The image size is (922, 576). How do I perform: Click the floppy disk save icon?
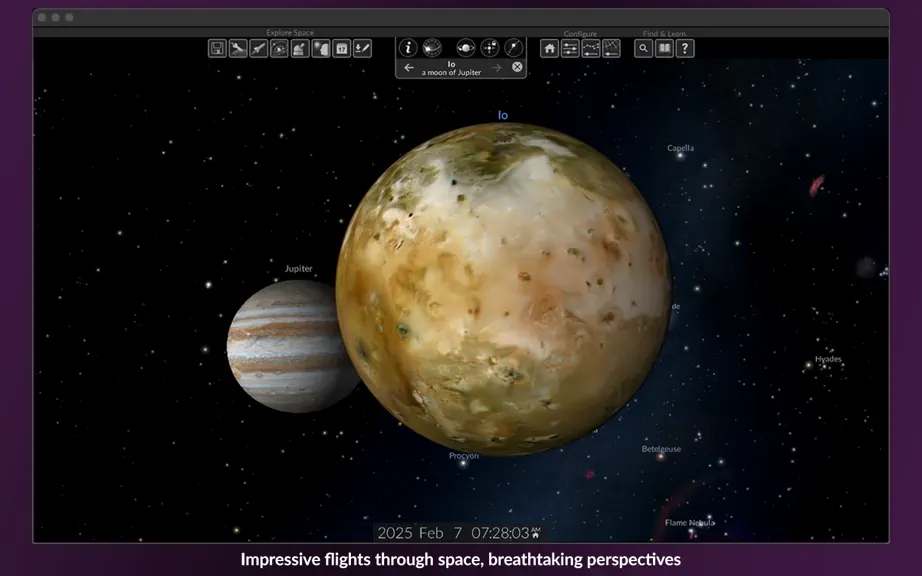pyautogui.click(x=217, y=48)
